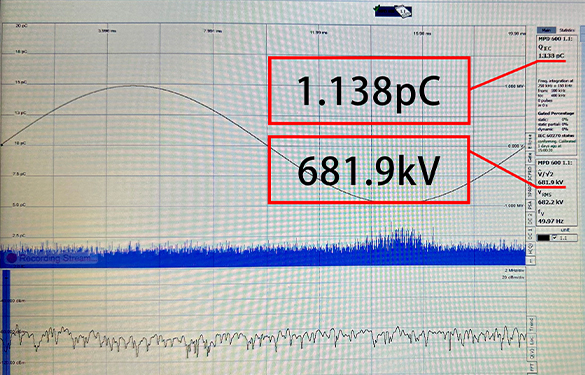Screen dimensions: 585x375
Task: Click the blue cursor bar in spectrum chart
Action: pyautogui.click(x=6, y=321)
